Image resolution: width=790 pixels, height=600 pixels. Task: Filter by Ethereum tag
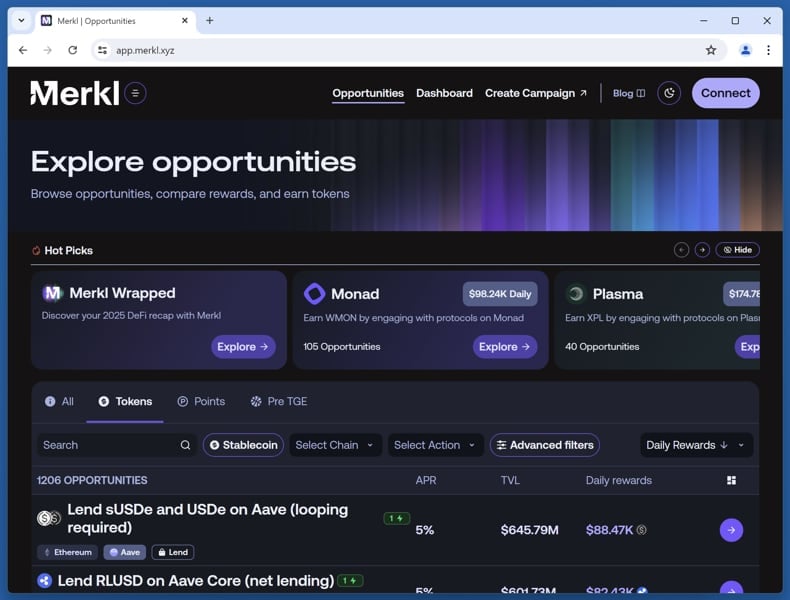[x=68, y=552]
